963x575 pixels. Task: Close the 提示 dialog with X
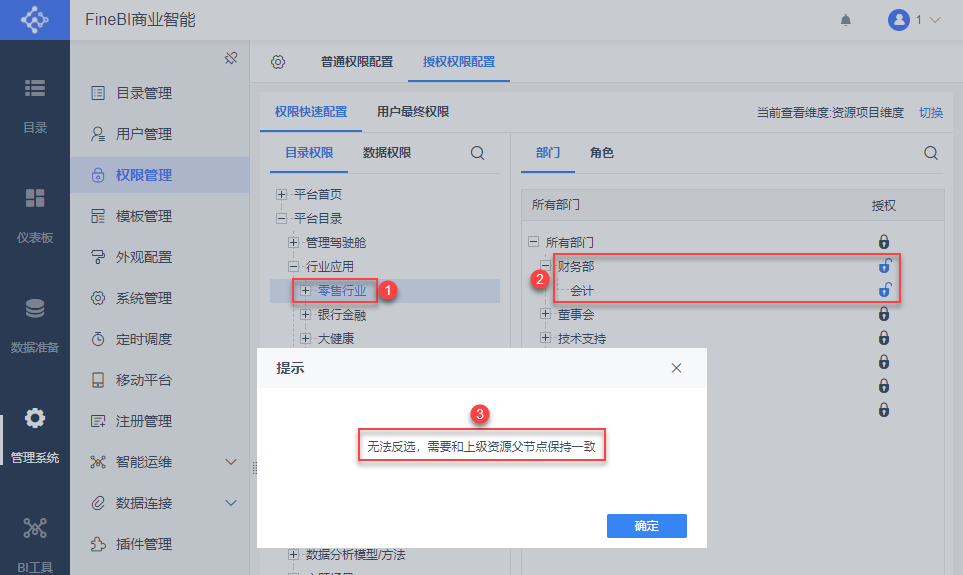[x=676, y=368]
